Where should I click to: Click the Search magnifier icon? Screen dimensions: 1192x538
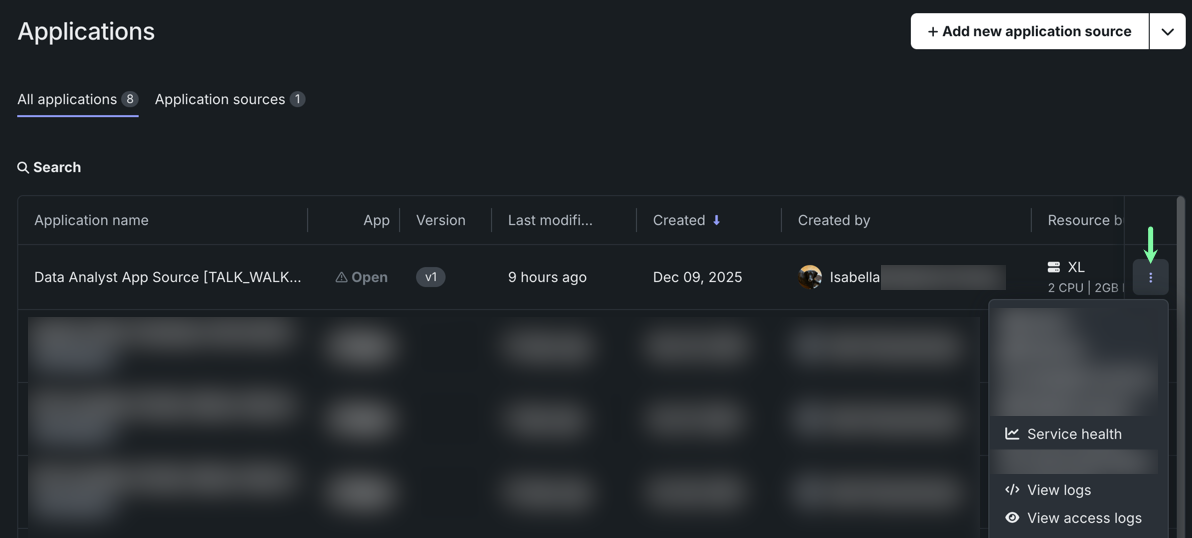(x=23, y=168)
